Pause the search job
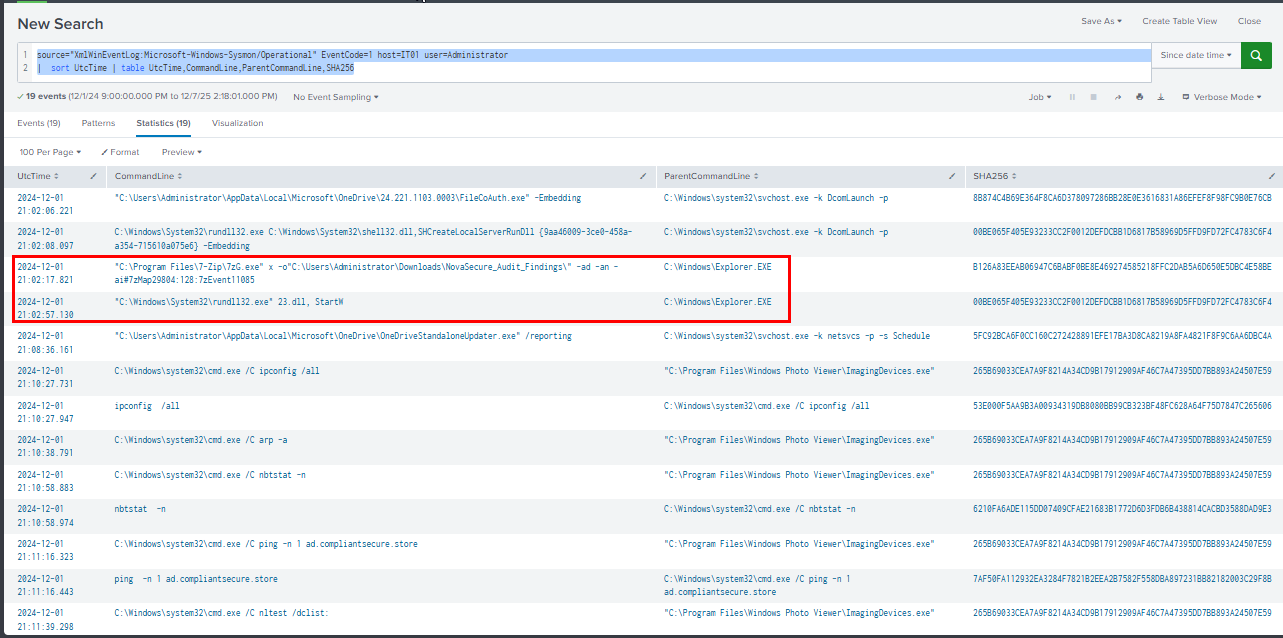 click(x=1073, y=97)
